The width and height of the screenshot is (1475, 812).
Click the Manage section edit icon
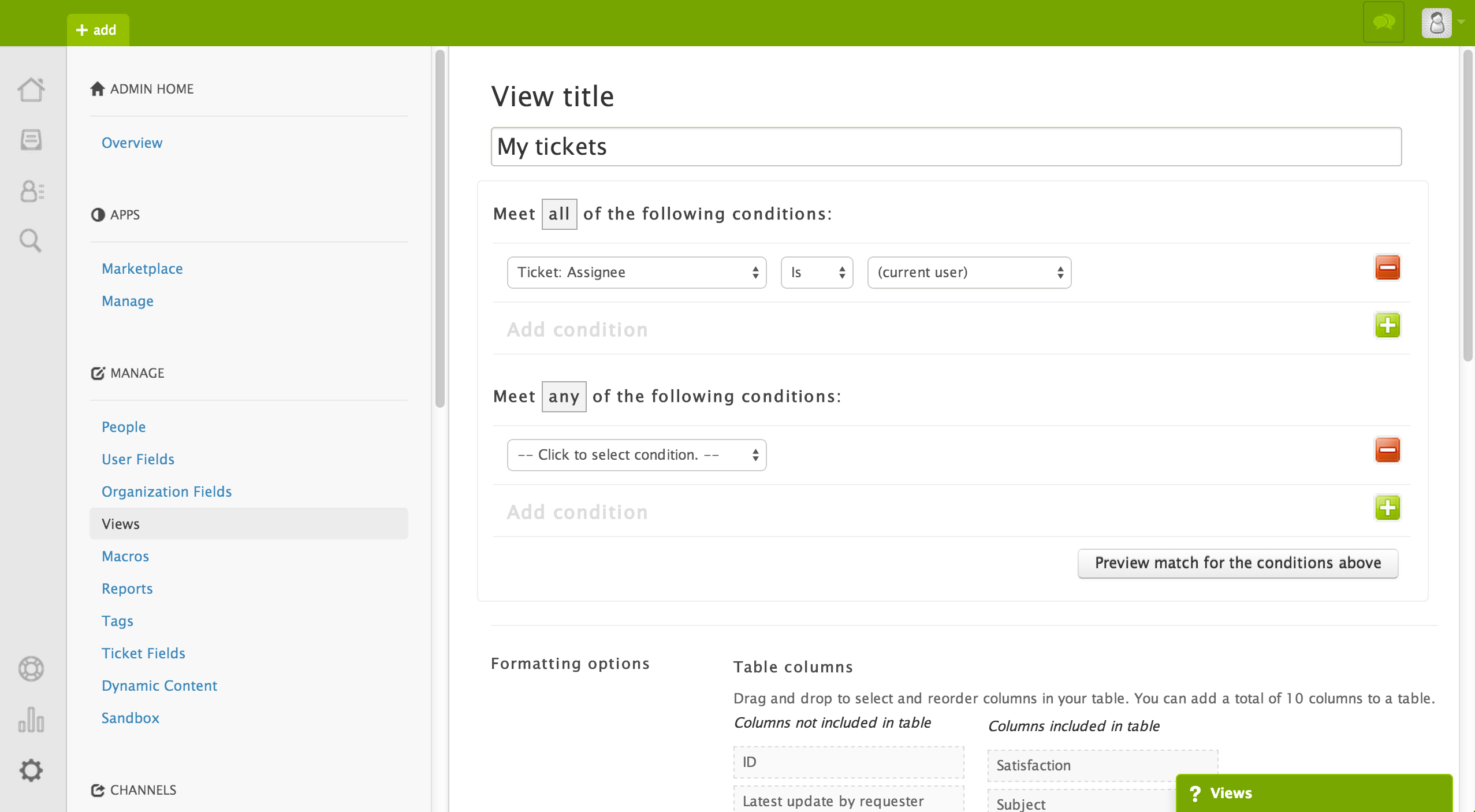click(x=98, y=373)
